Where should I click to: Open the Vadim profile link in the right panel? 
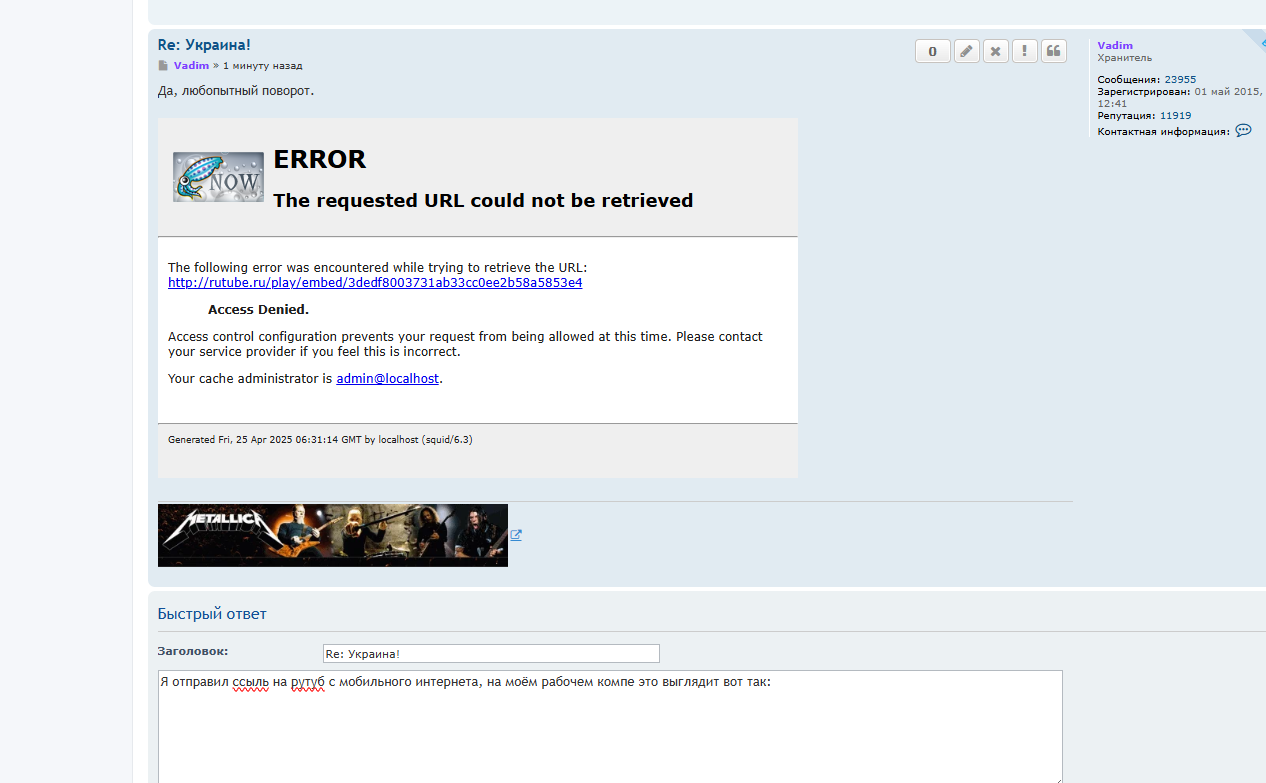tap(1115, 45)
